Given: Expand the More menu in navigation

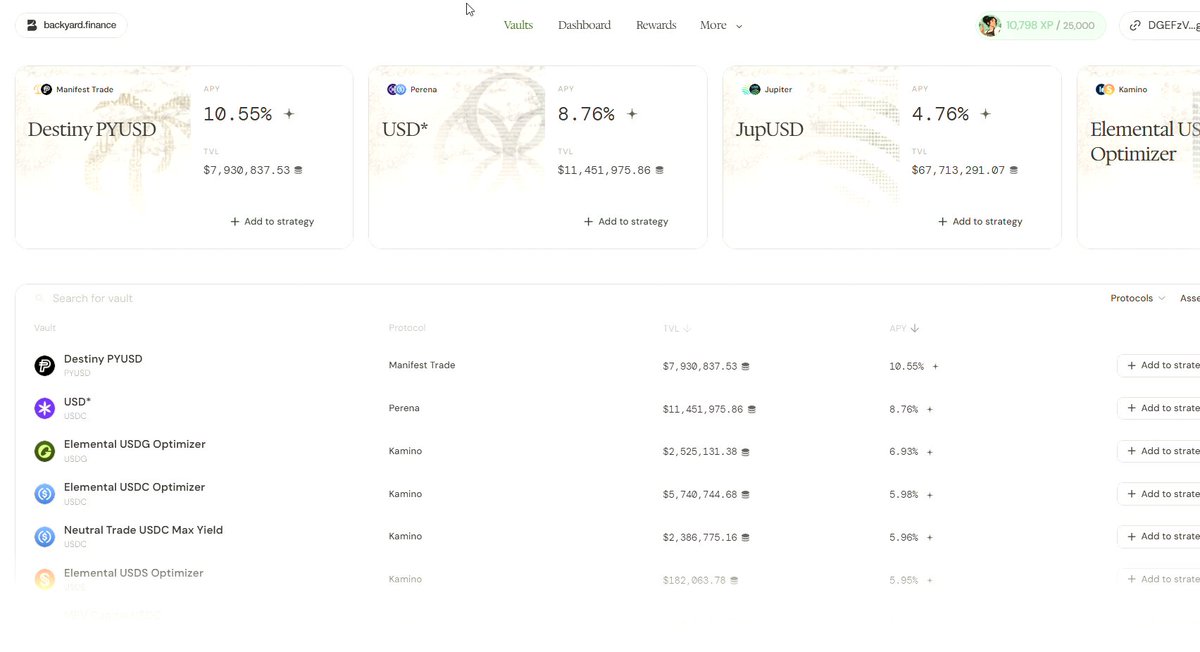Looking at the screenshot, I should pyautogui.click(x=721, y=25).
